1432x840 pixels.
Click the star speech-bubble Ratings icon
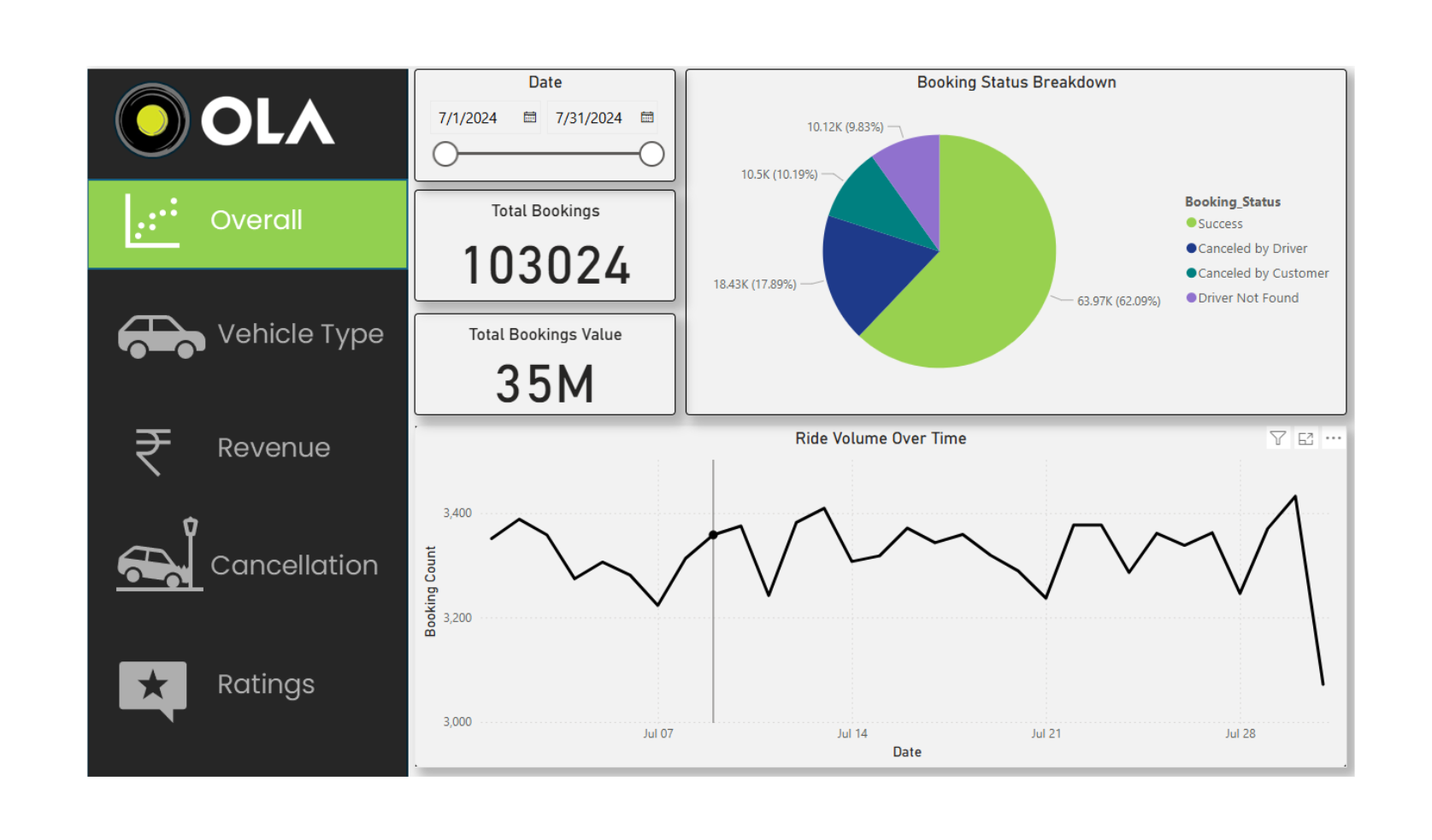tap(153, 688)
